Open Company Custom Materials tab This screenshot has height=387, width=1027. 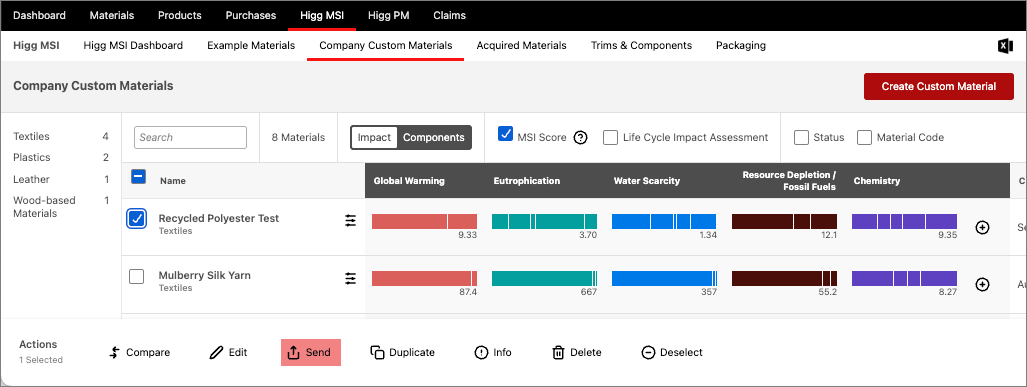click(x=386, y=46)
